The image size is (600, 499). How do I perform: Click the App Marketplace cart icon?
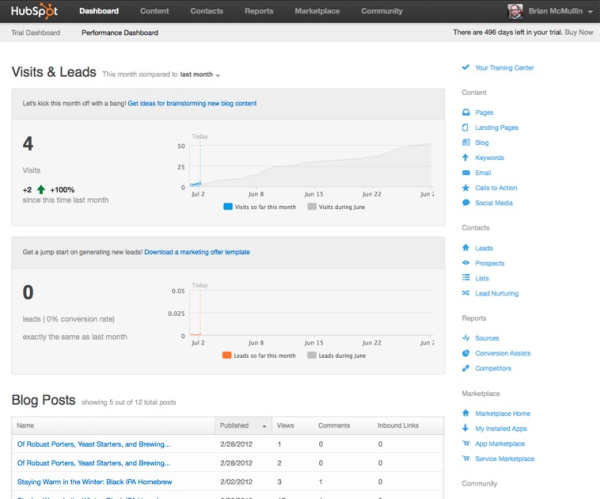pyautogui.click(x=466, y=444)
